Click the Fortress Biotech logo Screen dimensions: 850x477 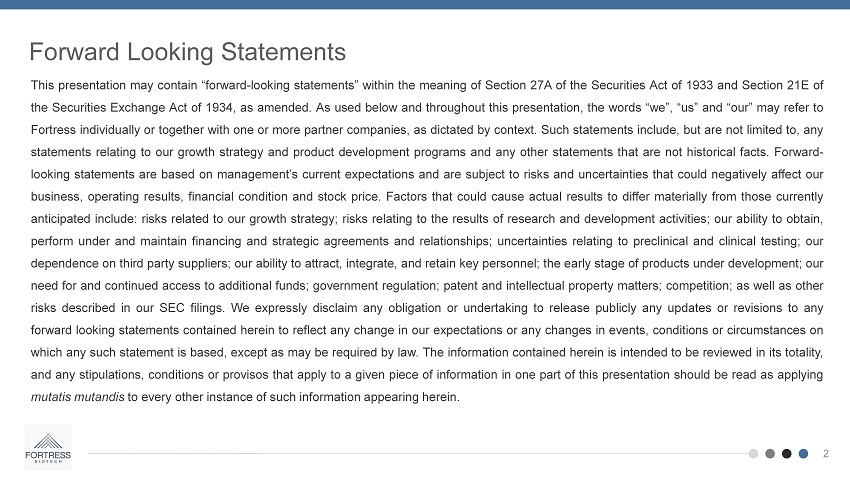48,447
